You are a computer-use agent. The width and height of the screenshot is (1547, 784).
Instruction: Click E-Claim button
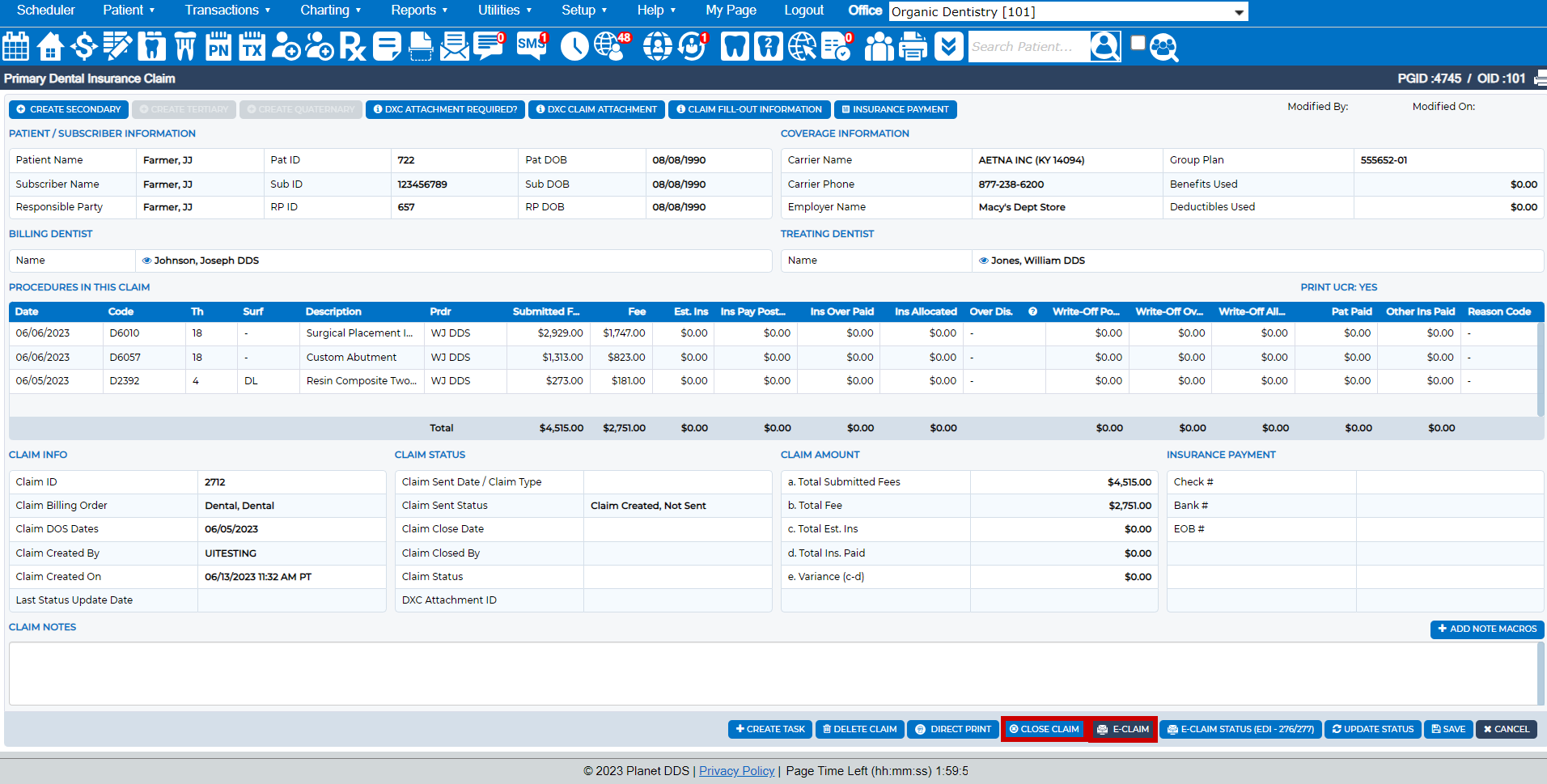(1123, 729)
